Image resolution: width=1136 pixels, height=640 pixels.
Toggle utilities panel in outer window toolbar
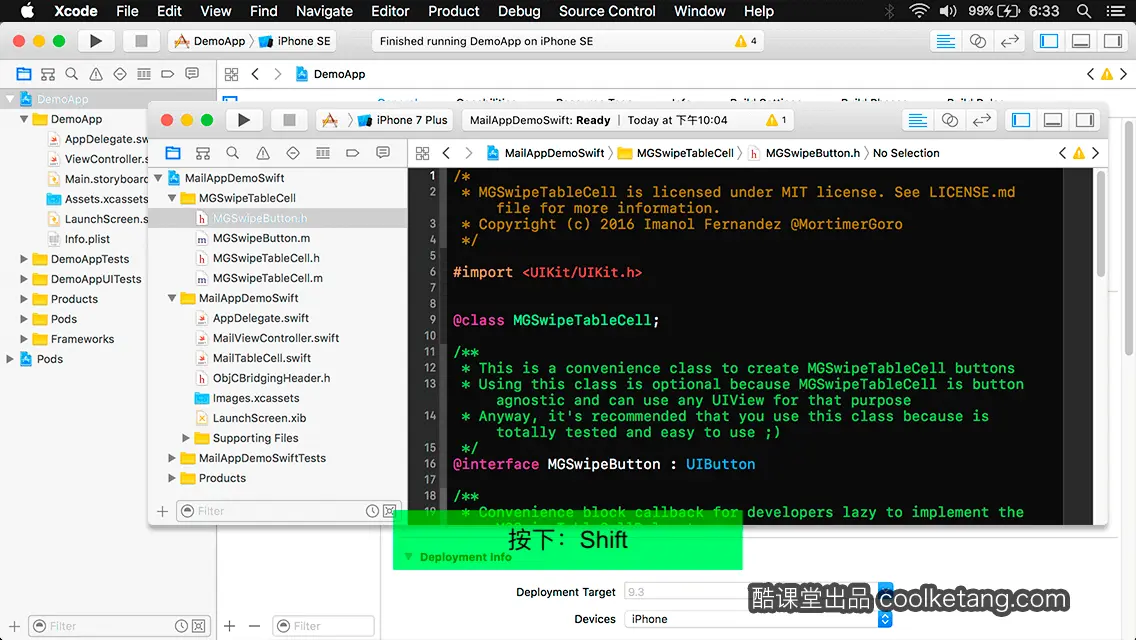point(1113,41)
